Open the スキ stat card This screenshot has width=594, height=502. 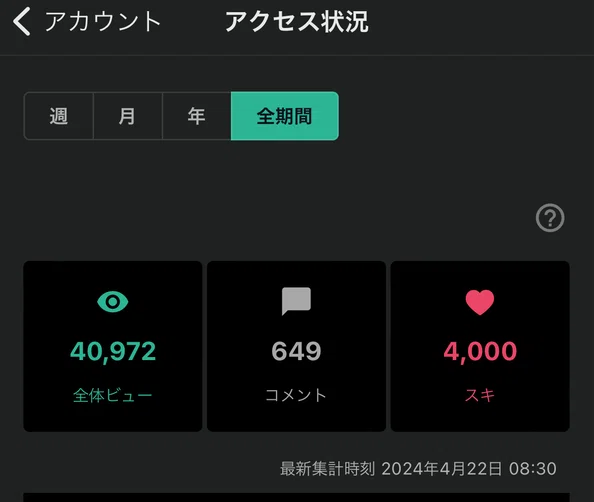[480, 346]
